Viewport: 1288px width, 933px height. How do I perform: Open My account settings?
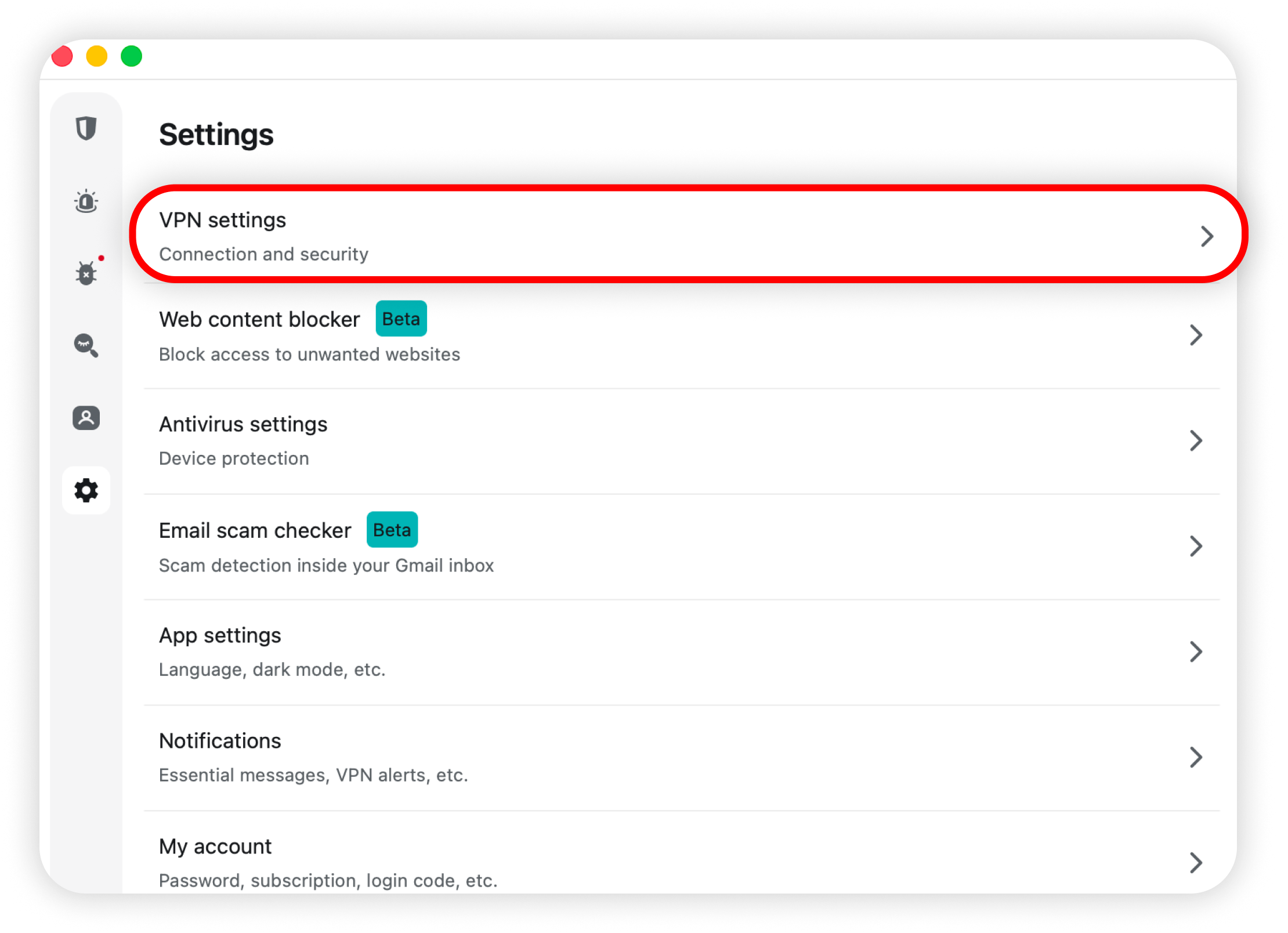pyautogui.click(x=215, y=847)
